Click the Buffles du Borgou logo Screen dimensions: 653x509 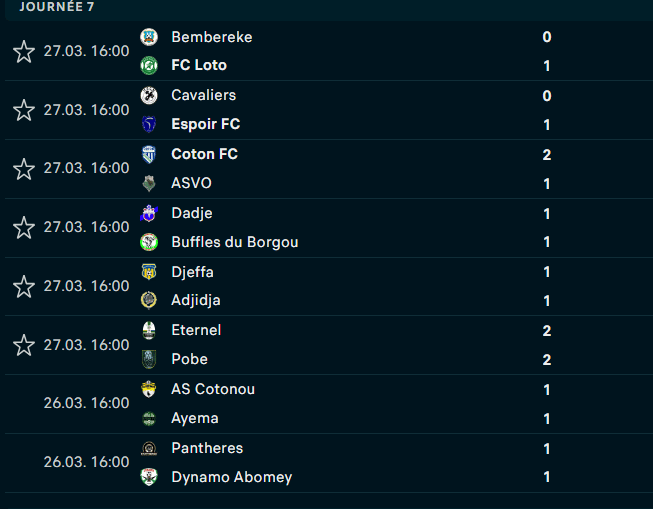(x=149, y=242)
